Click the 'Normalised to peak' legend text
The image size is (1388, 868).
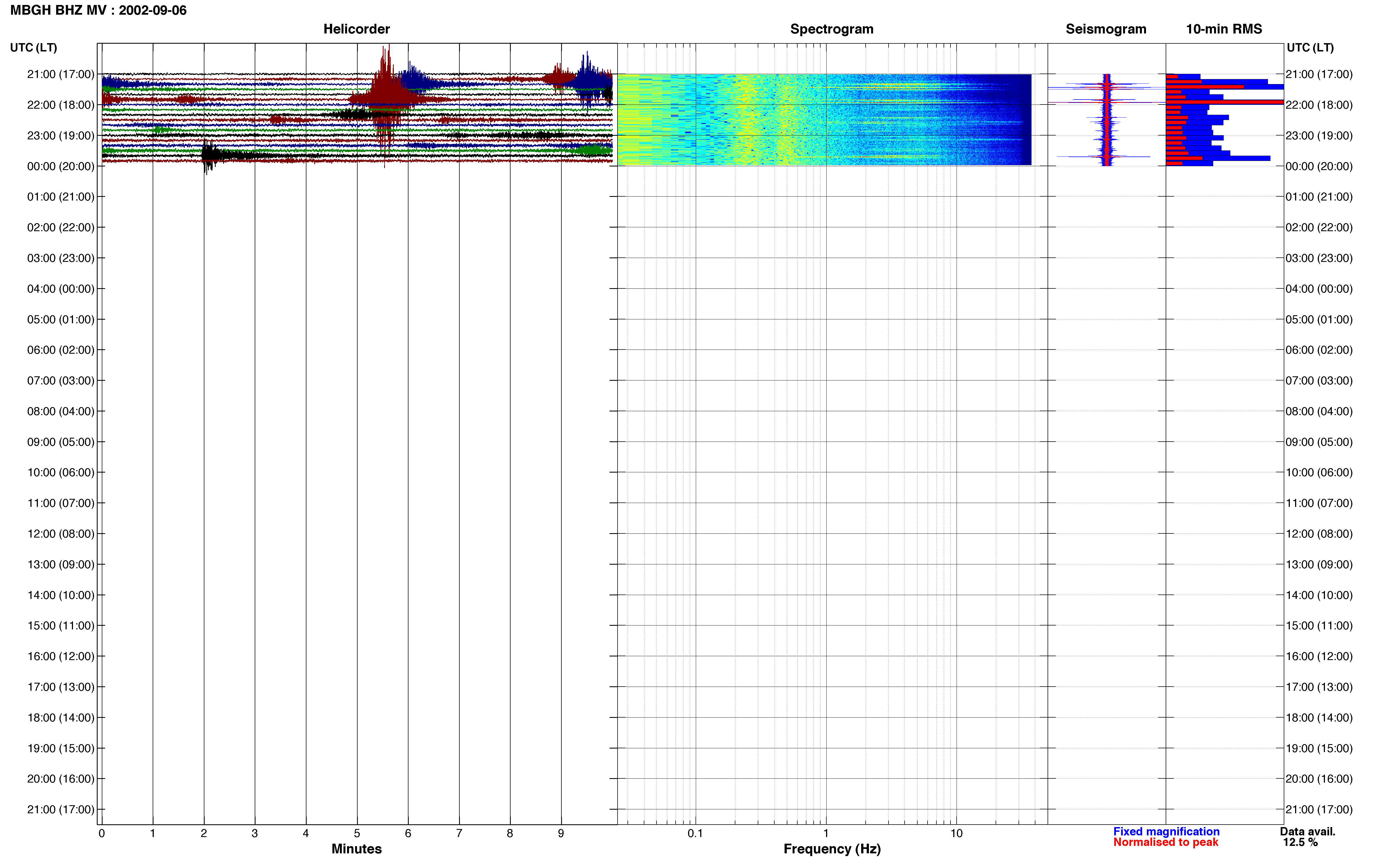coord(1165,842)
